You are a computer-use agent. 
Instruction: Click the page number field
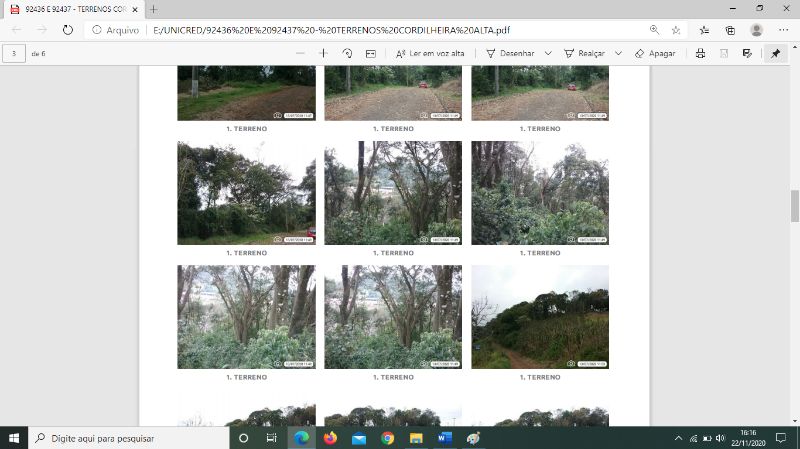[x=14, y=53]
